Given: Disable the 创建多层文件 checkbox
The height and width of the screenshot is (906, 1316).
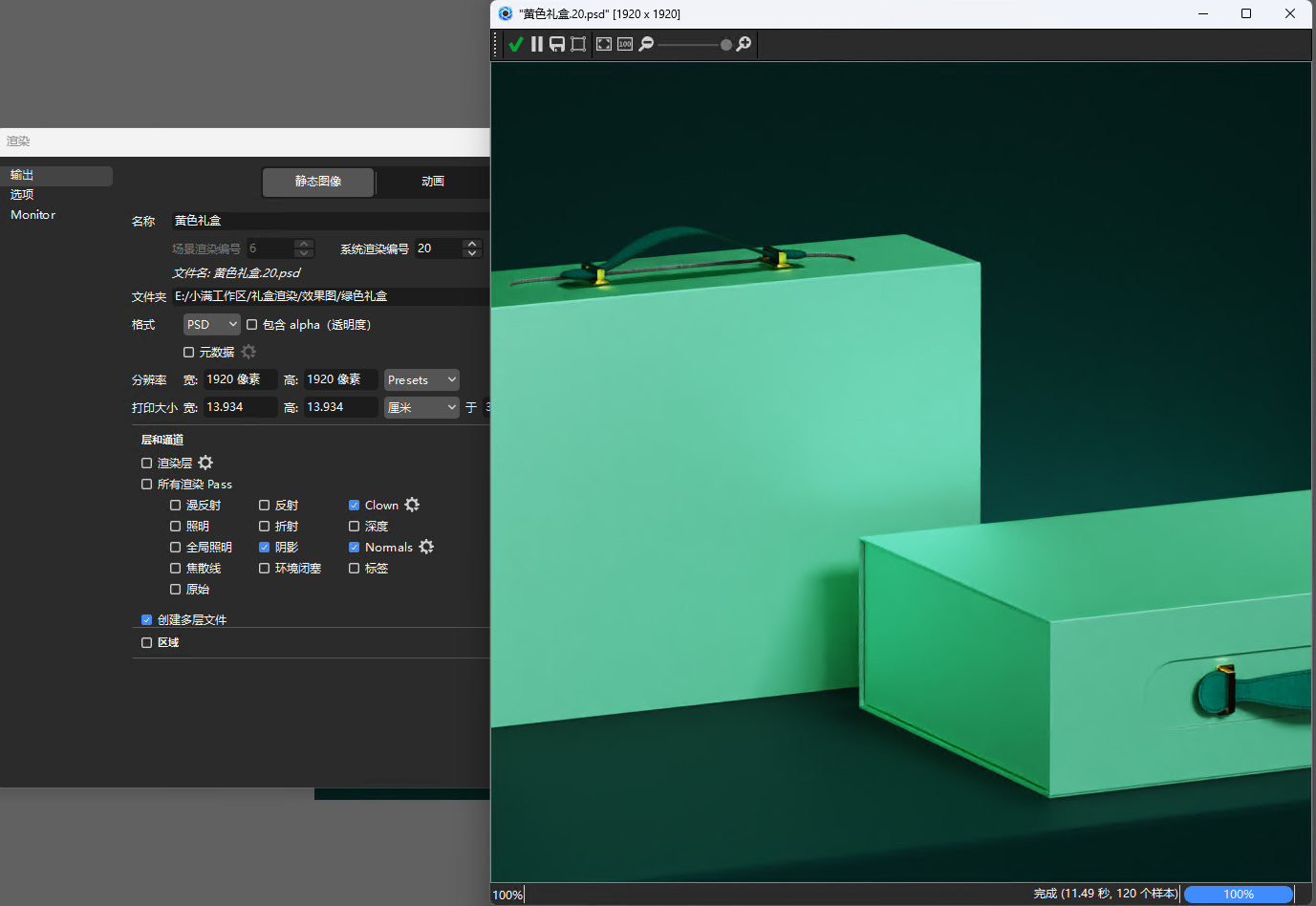Looking at the screenshot, I should (147, 620).
